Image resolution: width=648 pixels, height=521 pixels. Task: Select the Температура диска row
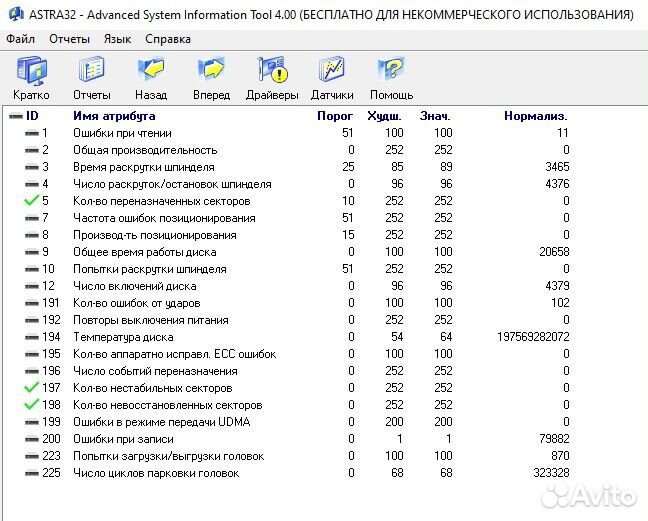(x=123, y=337)
